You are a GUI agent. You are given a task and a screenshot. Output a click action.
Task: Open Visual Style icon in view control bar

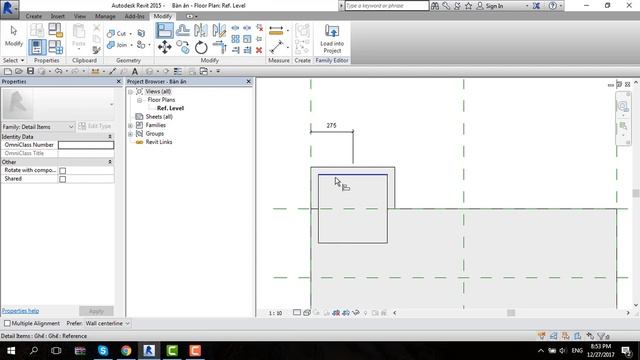[x=307, y=313]
